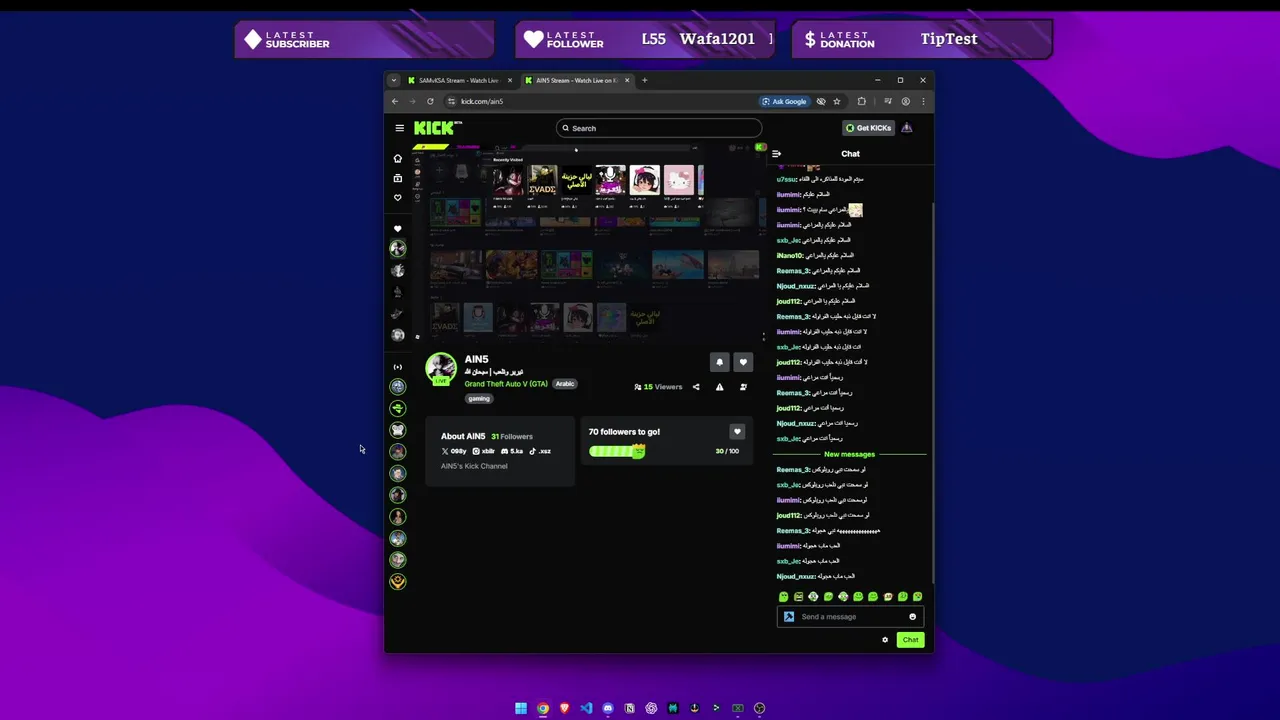Open Discord from the taskbar
Image resolution: width=1280 pixels, height=720 pixels.
point(608,708)
